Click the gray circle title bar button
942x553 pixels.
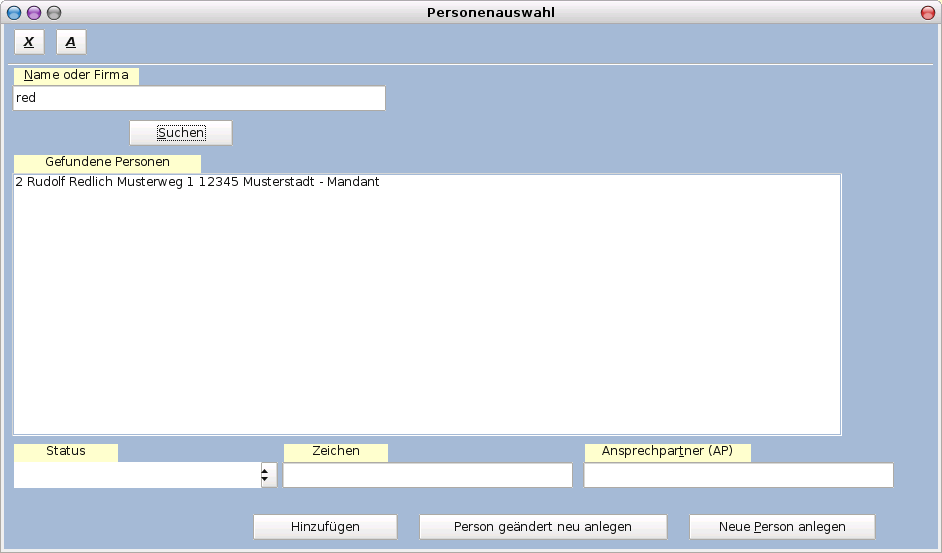[54, 13]
